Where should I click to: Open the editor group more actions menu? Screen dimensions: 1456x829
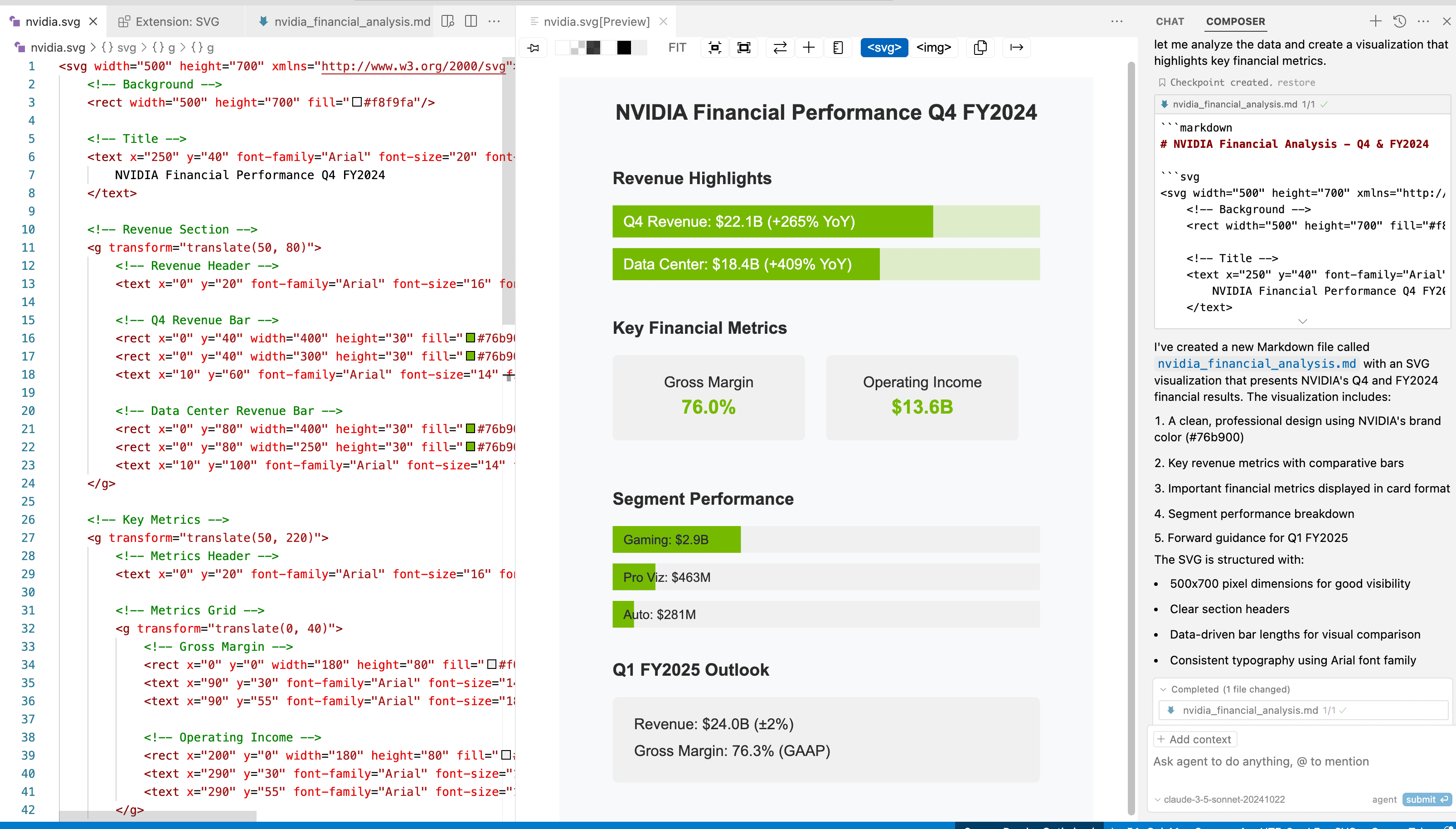[x=495, y=22]
